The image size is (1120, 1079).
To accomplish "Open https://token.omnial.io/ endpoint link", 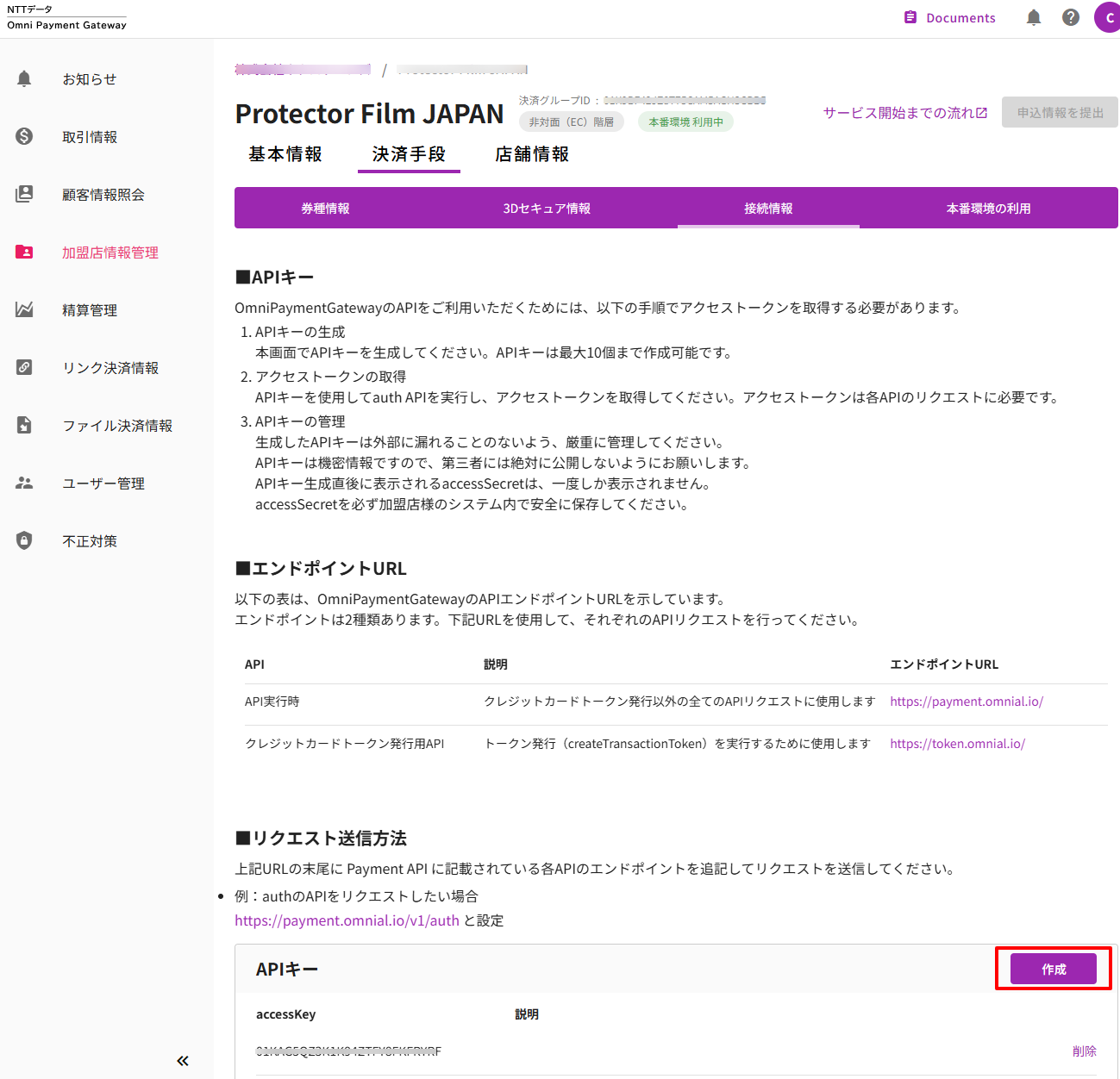I will tap(958, 744).
